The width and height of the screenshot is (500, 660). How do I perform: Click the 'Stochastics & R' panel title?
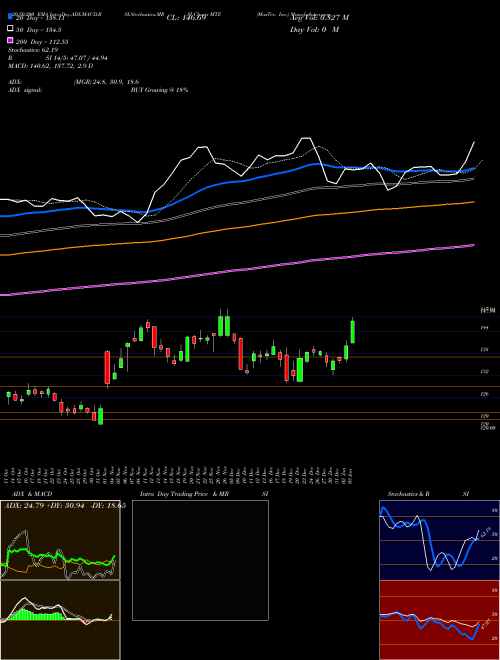click(x=408, y=494)
